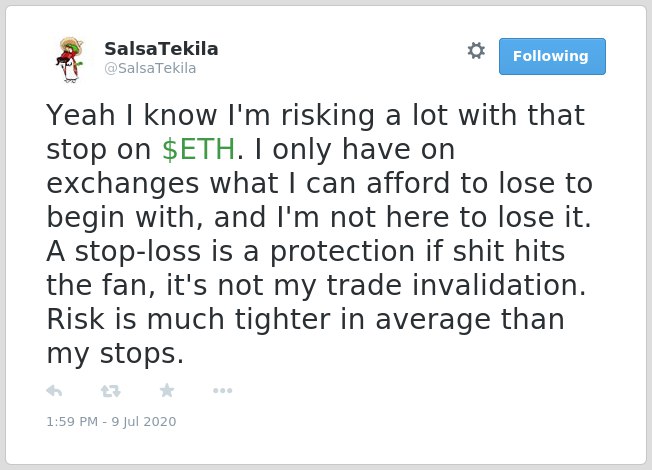Visit the @SalsaTekila handle link
The width and height of the screenshot is (652, 470).
click(150, 68)
